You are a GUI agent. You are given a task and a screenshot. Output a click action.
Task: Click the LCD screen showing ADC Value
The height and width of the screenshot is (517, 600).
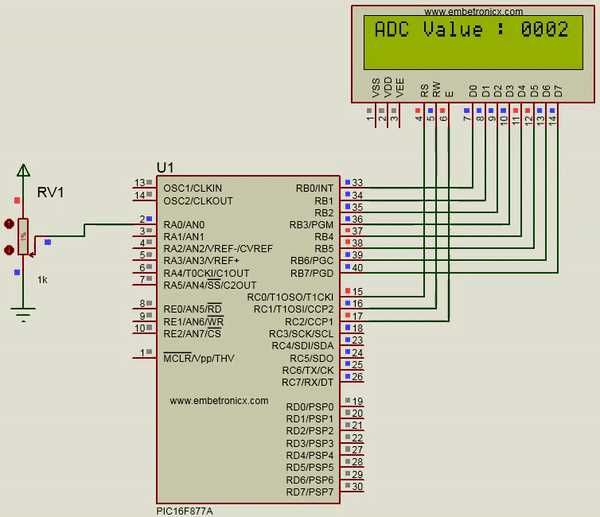coord(473,42)
